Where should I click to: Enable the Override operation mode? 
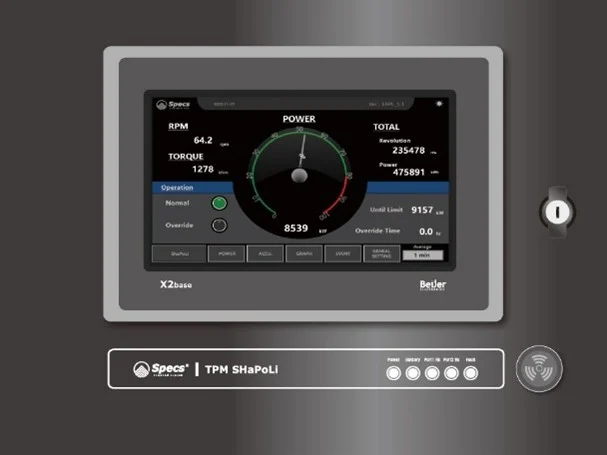point(219,225)
